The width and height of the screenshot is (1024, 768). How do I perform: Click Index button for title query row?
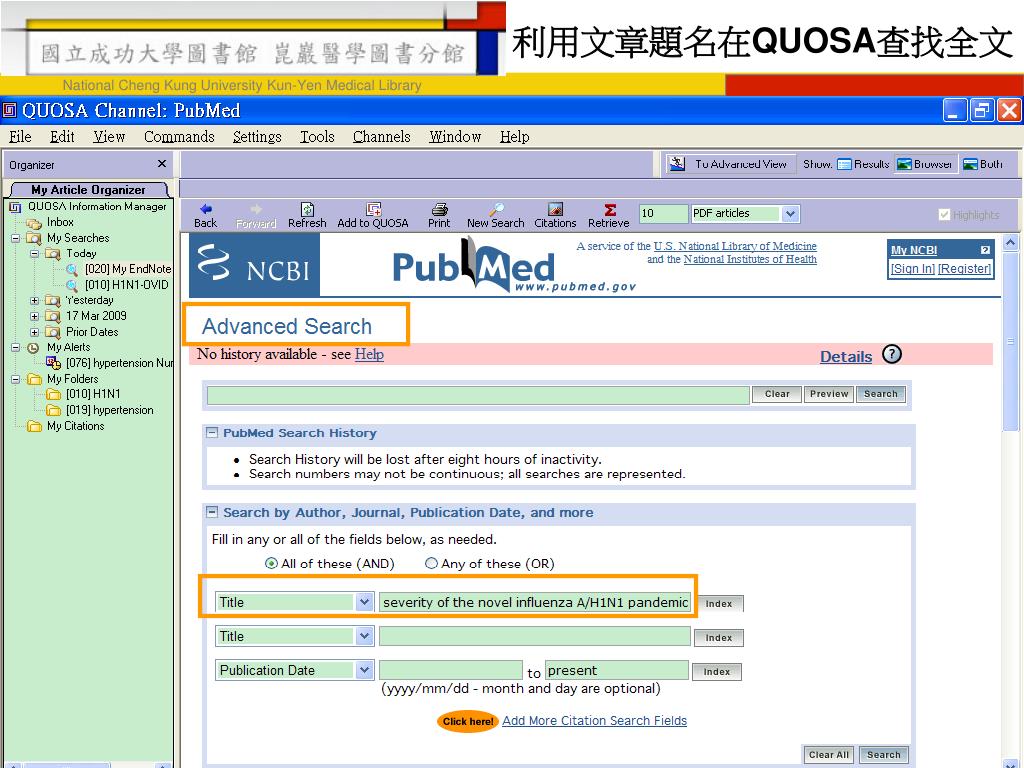click(x=718, y=603)
